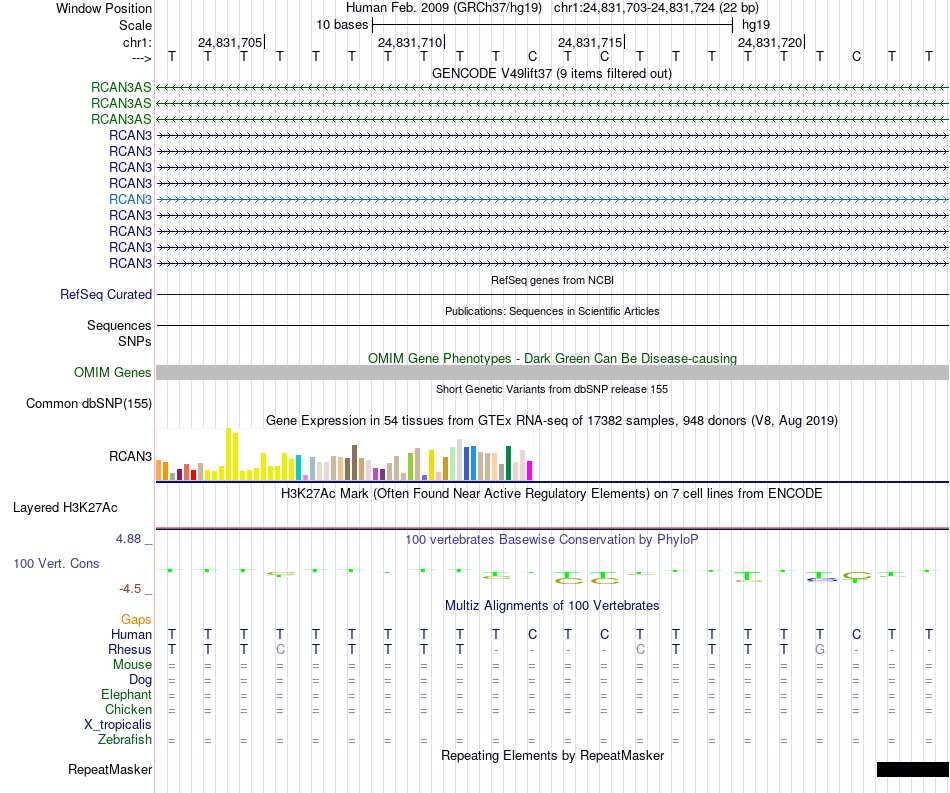The height and width of the screenshot is (793, 950).
Task: Click position marker 24,831,715
Action: pos(590,42)
